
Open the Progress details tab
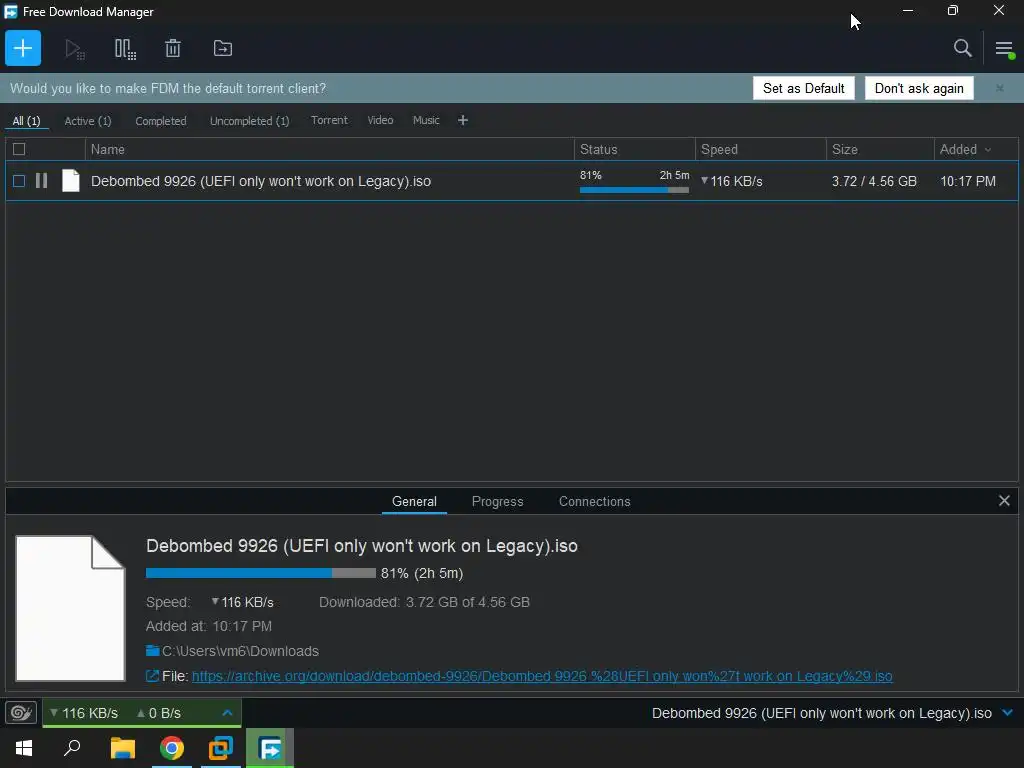pyautogui.click(x=498, y=502)
